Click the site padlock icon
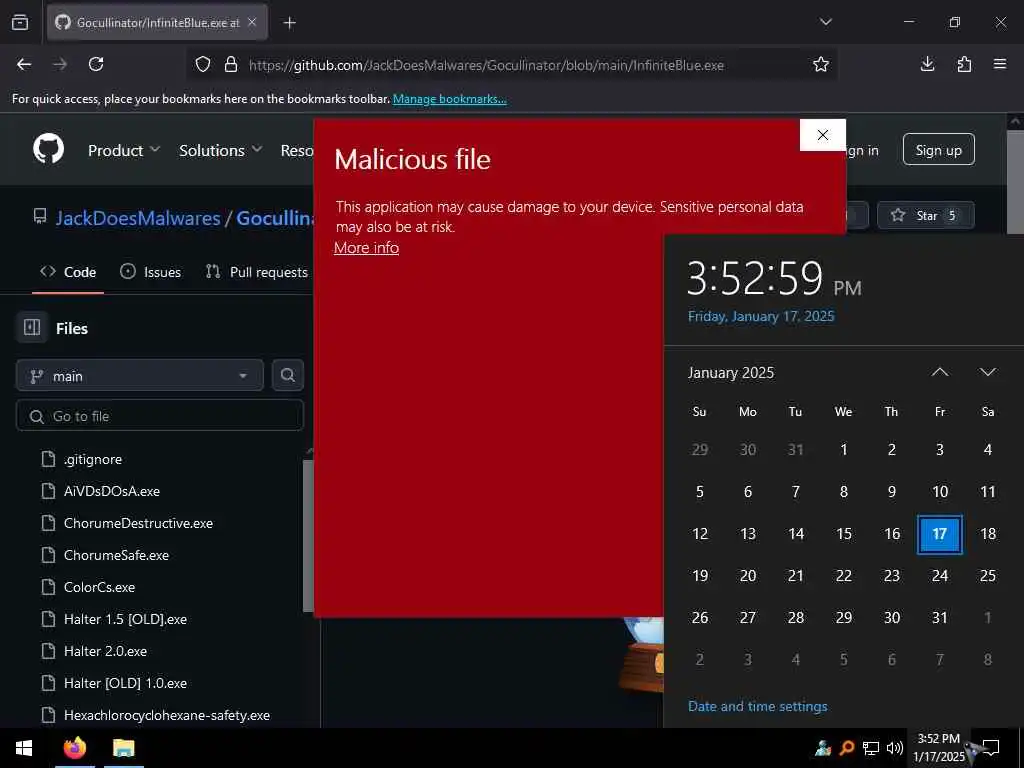Viewport: 1024px width, 768px height. pos(231,65)
